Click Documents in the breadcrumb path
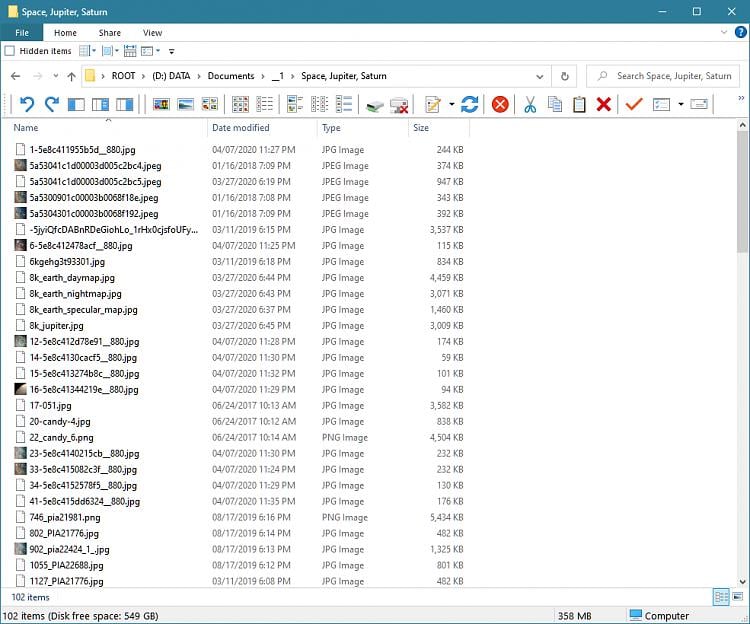This screenshot has height=624, width=750. [x=230, y=76]
